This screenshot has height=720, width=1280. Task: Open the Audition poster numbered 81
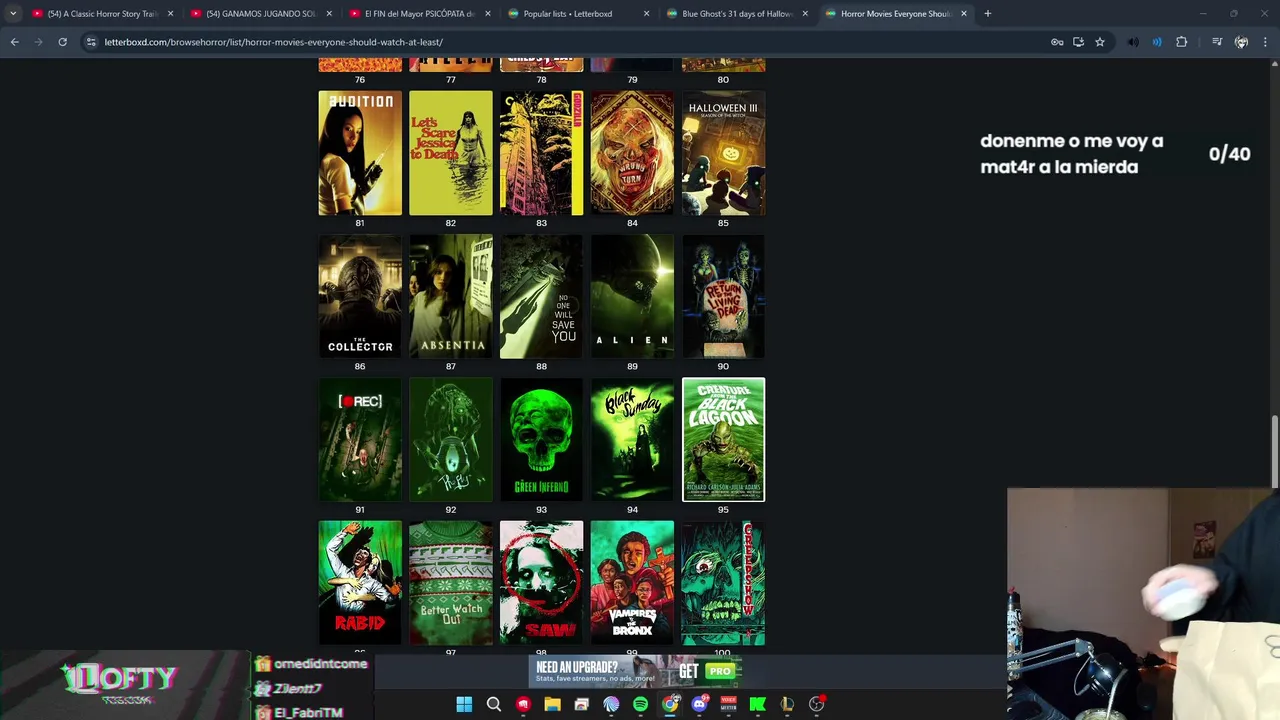coord(360,153)
